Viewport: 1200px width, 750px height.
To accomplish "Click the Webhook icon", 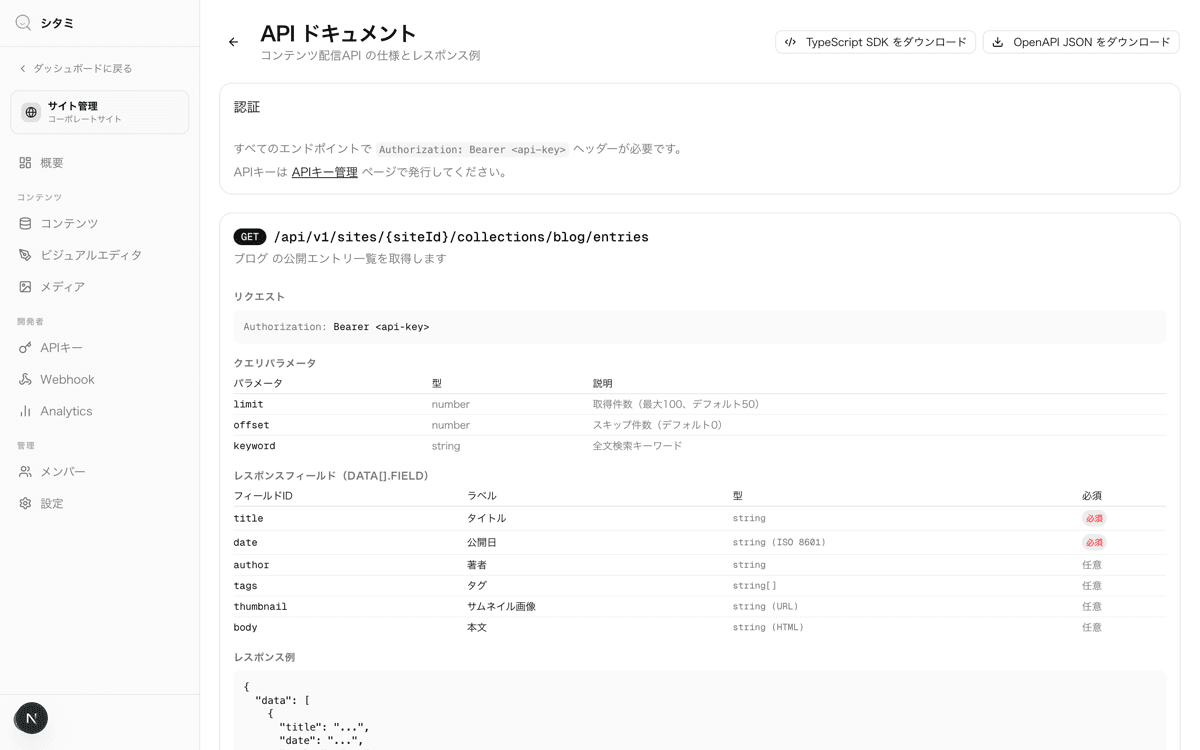I will coord(25,379).
